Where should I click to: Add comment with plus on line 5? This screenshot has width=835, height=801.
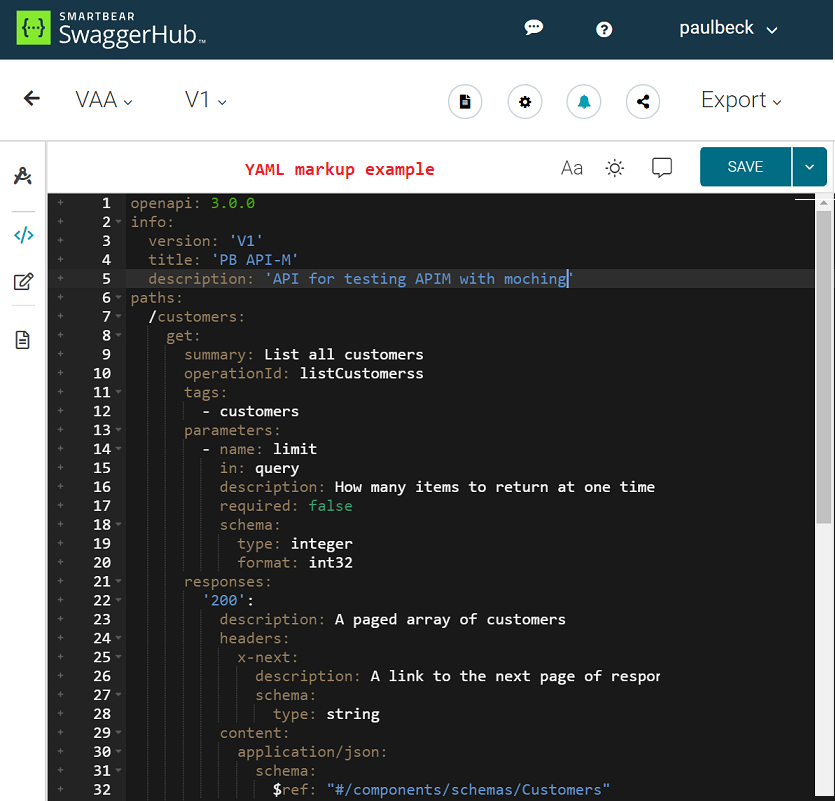click(60, 278)
